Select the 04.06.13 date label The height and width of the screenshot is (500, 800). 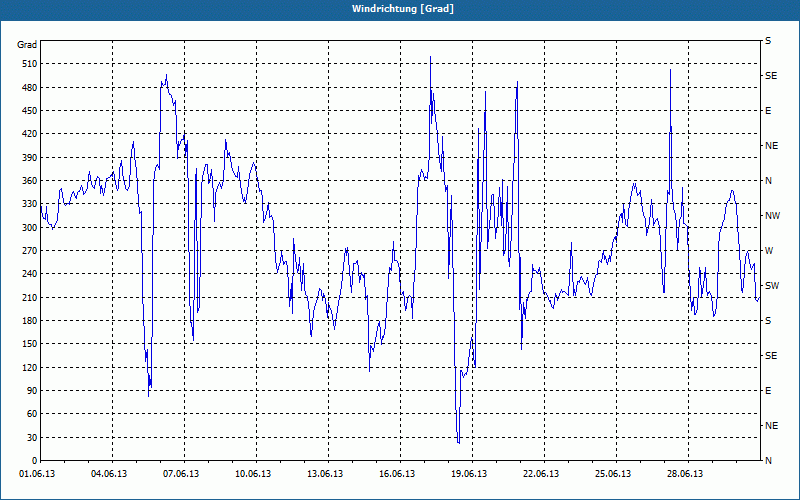[109, 474]
